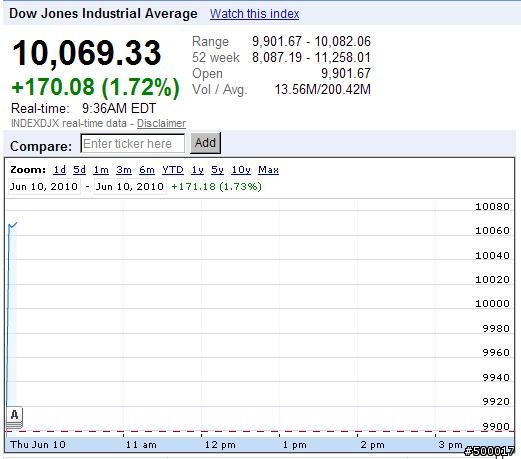Open the 'Watch this index' link

(254, 14)
